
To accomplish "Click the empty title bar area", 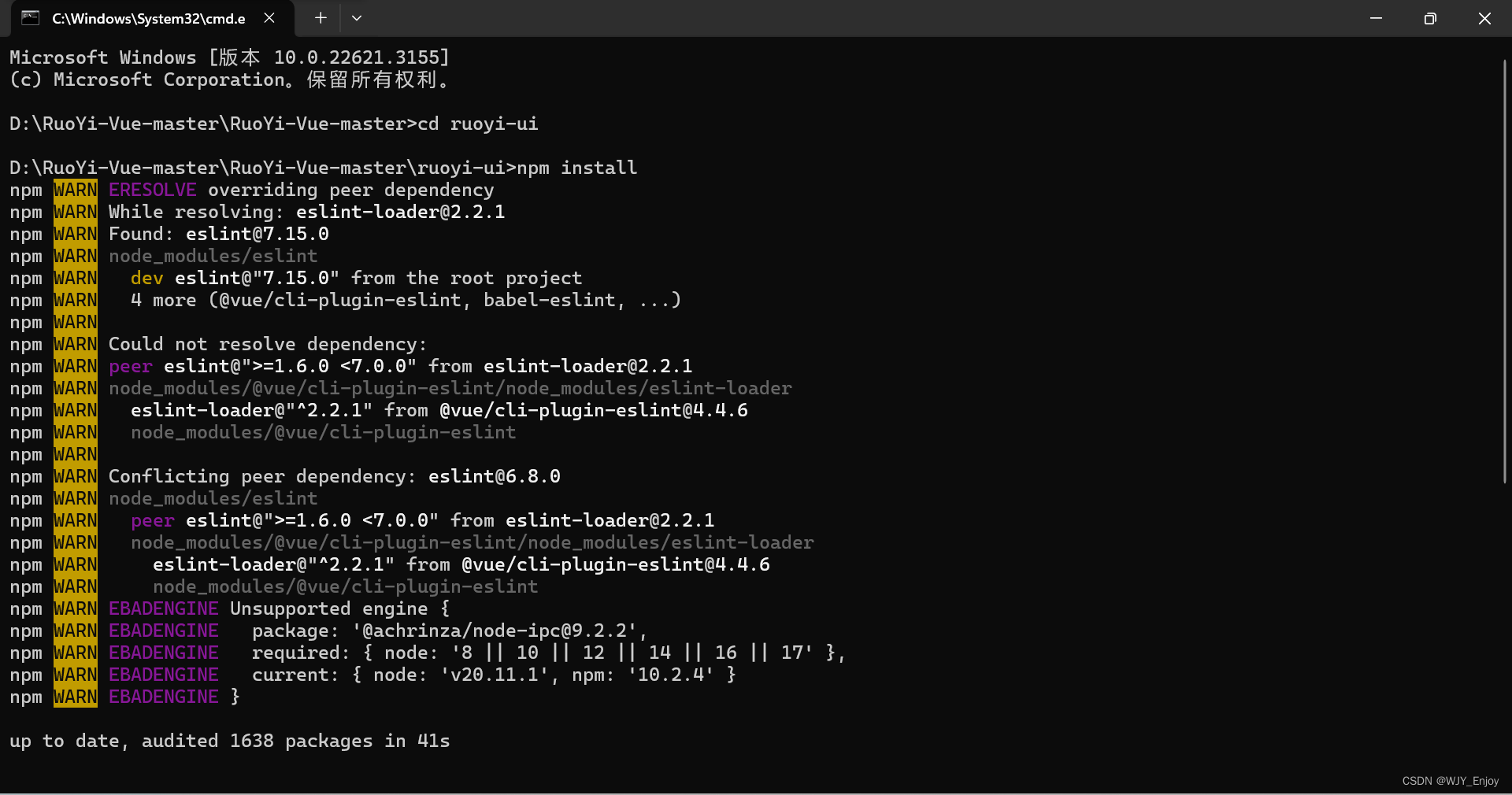I will pyautogui.click(x=858, y=18).
